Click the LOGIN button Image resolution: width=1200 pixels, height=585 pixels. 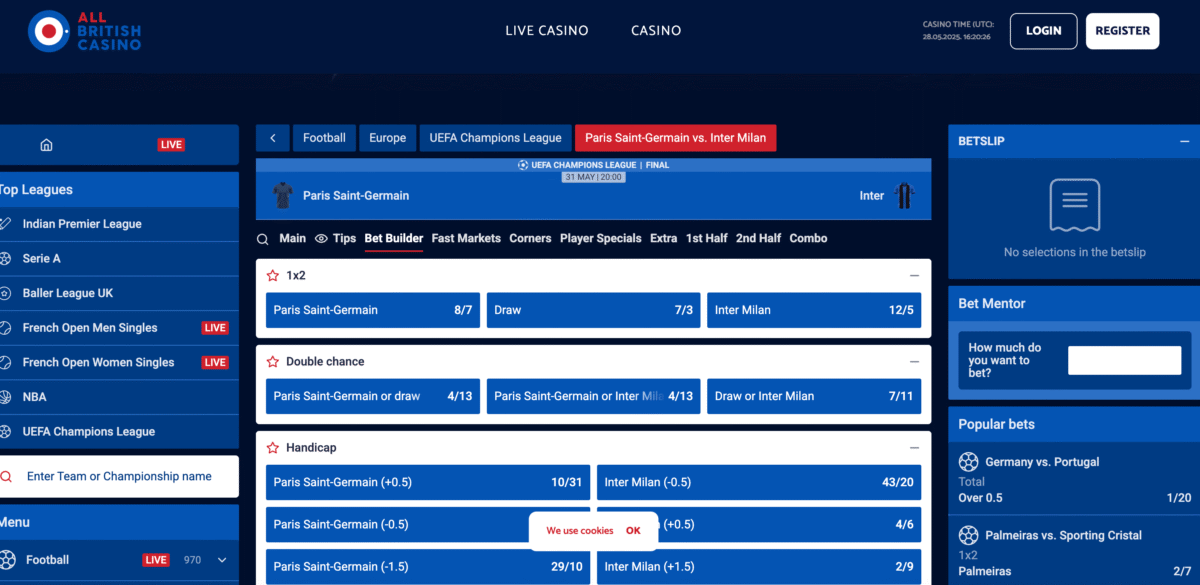(1043, 31)
